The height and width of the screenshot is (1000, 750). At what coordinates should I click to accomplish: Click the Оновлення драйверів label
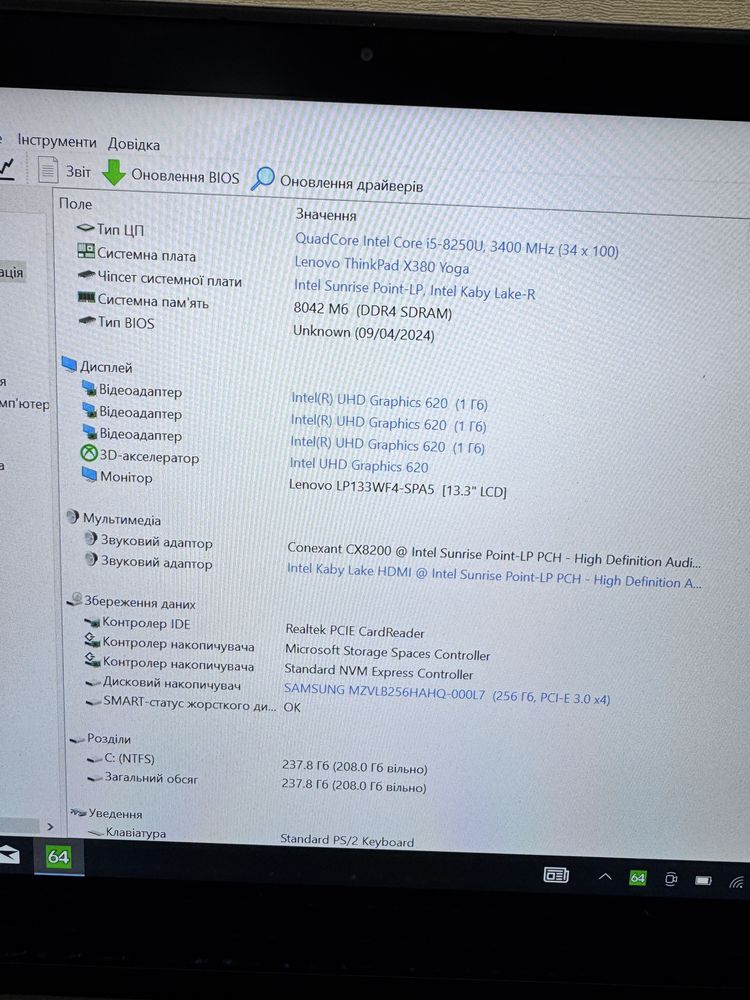(x=351, y=184)
